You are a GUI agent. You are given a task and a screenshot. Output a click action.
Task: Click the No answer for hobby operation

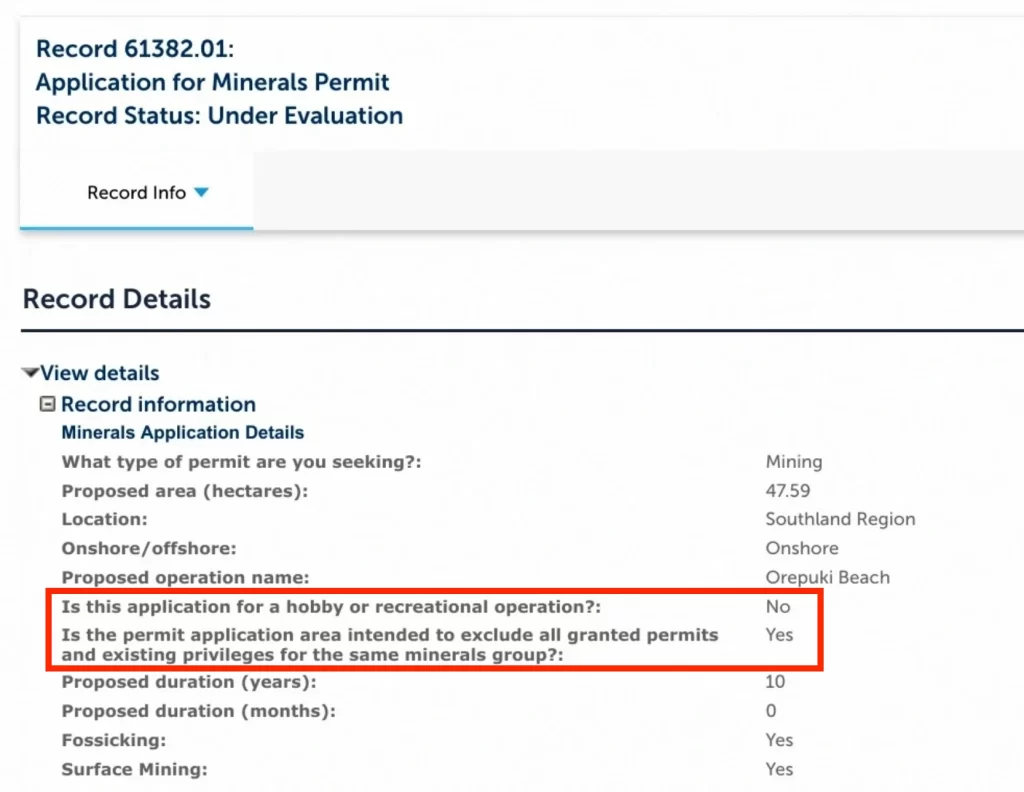click(778, 606)
